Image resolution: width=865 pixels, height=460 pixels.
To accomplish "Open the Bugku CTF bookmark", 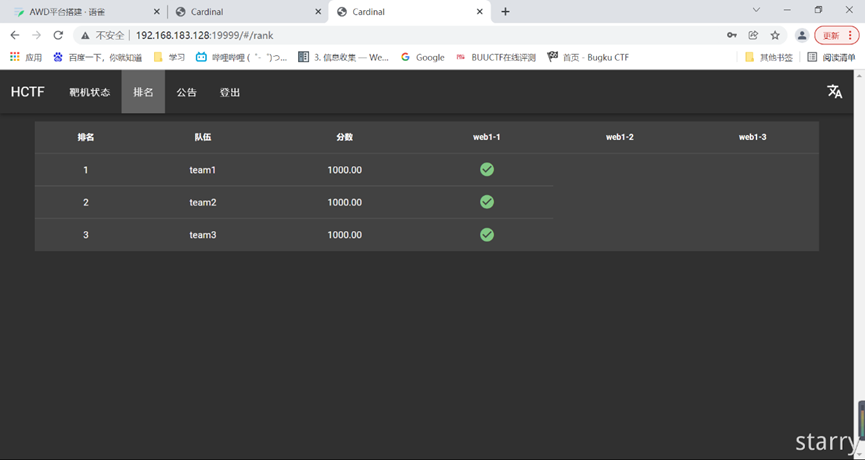I will point(588,57).
